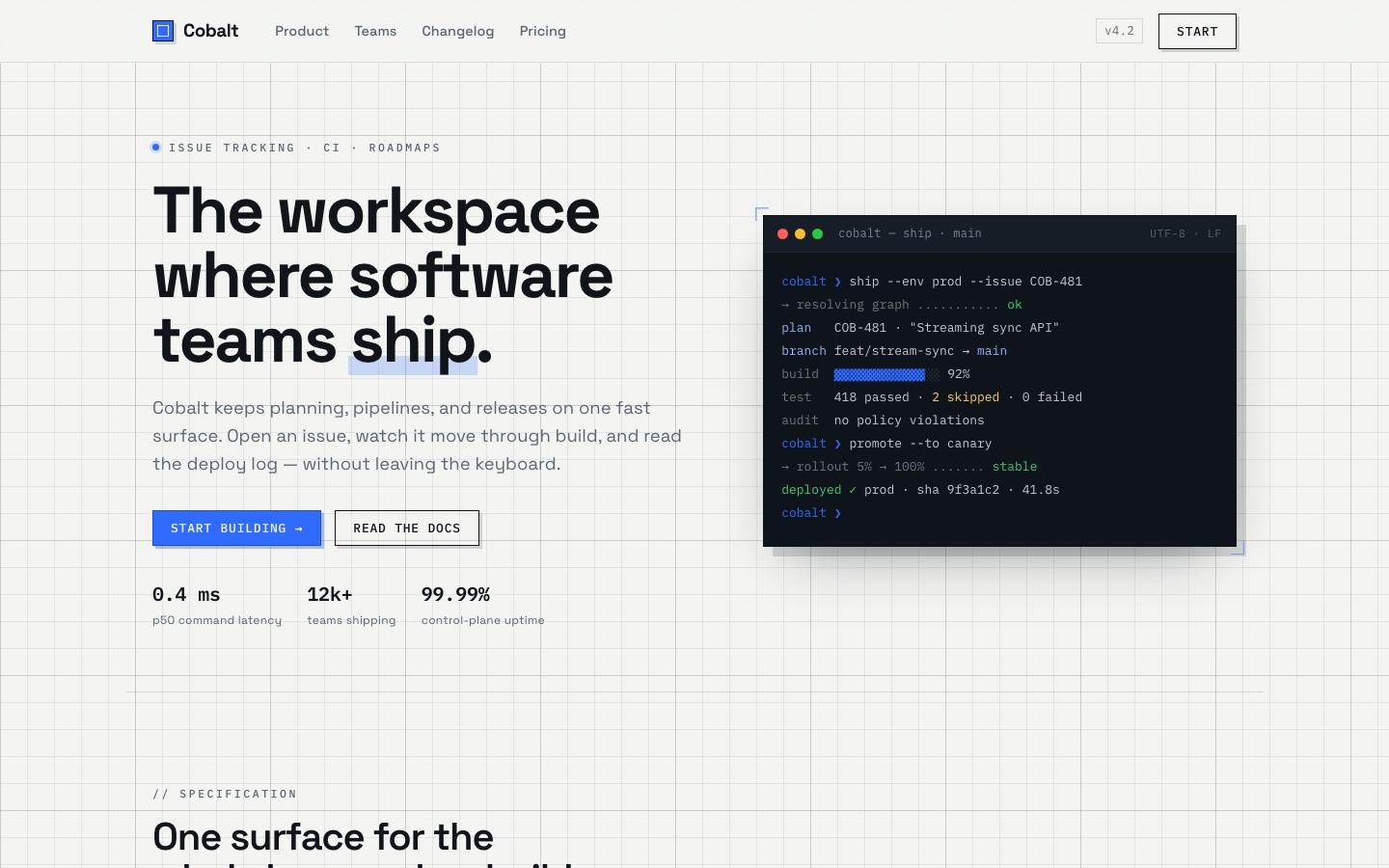Click the START BUILDING button
Image resolution: width=1389 pixels, height=868 pixels.
click(x=236, y=528)
